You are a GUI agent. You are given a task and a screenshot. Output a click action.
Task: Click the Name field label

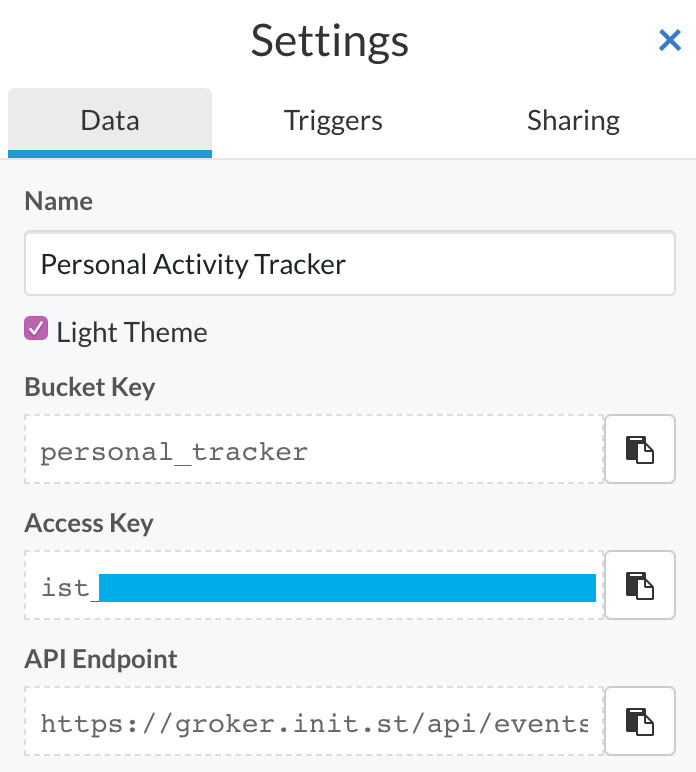pyautogui.click(x=59, y=201)
